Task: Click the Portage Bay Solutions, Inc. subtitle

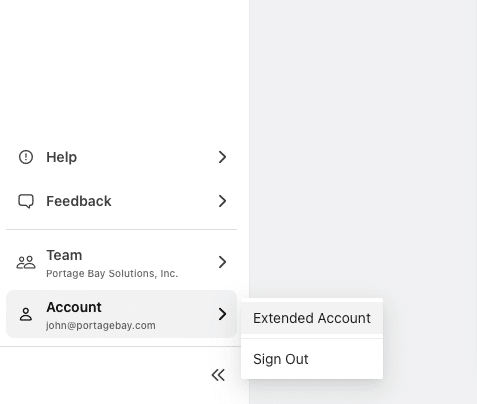Action: tap(112, 273)
